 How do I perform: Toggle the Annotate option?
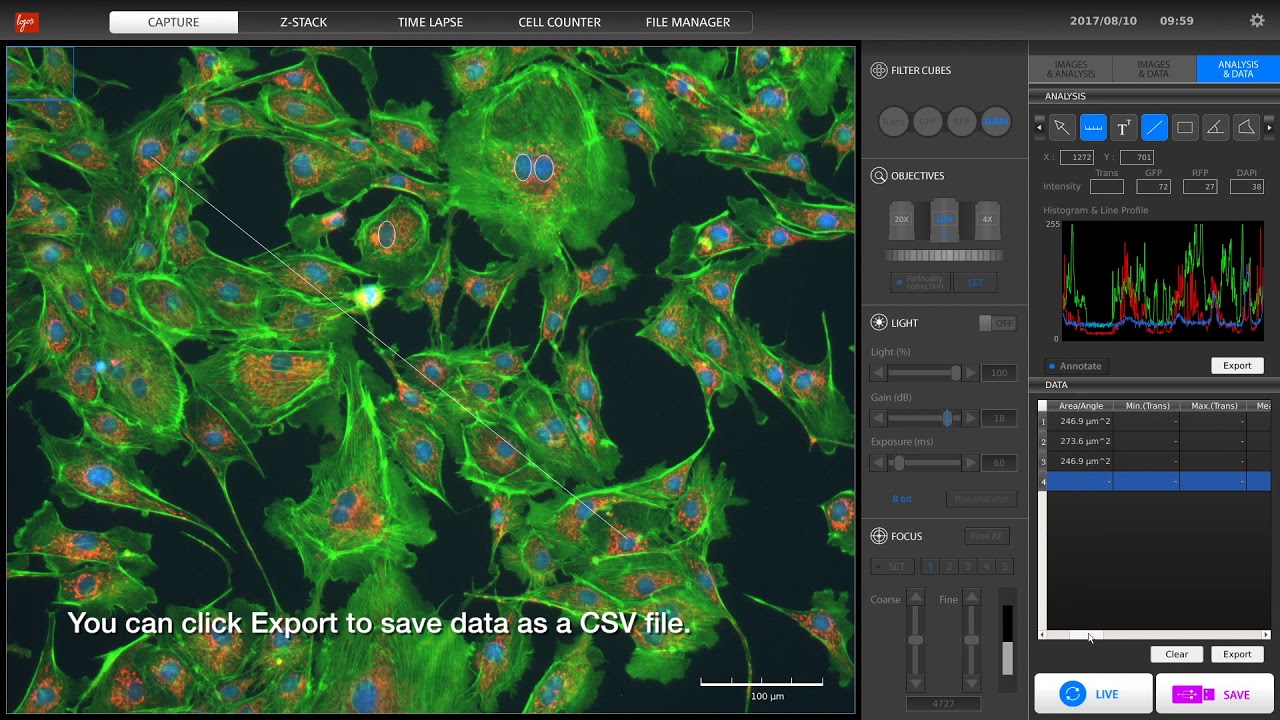[1075, 366]
